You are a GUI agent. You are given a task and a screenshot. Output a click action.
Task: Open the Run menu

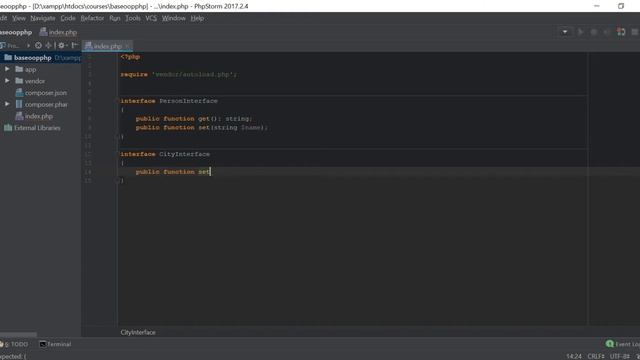click(x=115, y=18)
